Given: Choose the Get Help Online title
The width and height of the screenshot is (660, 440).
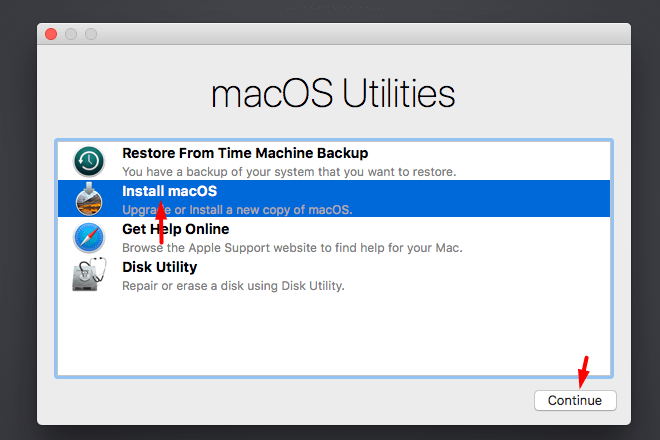Looking at the screenshot, I should pos(175,229).
